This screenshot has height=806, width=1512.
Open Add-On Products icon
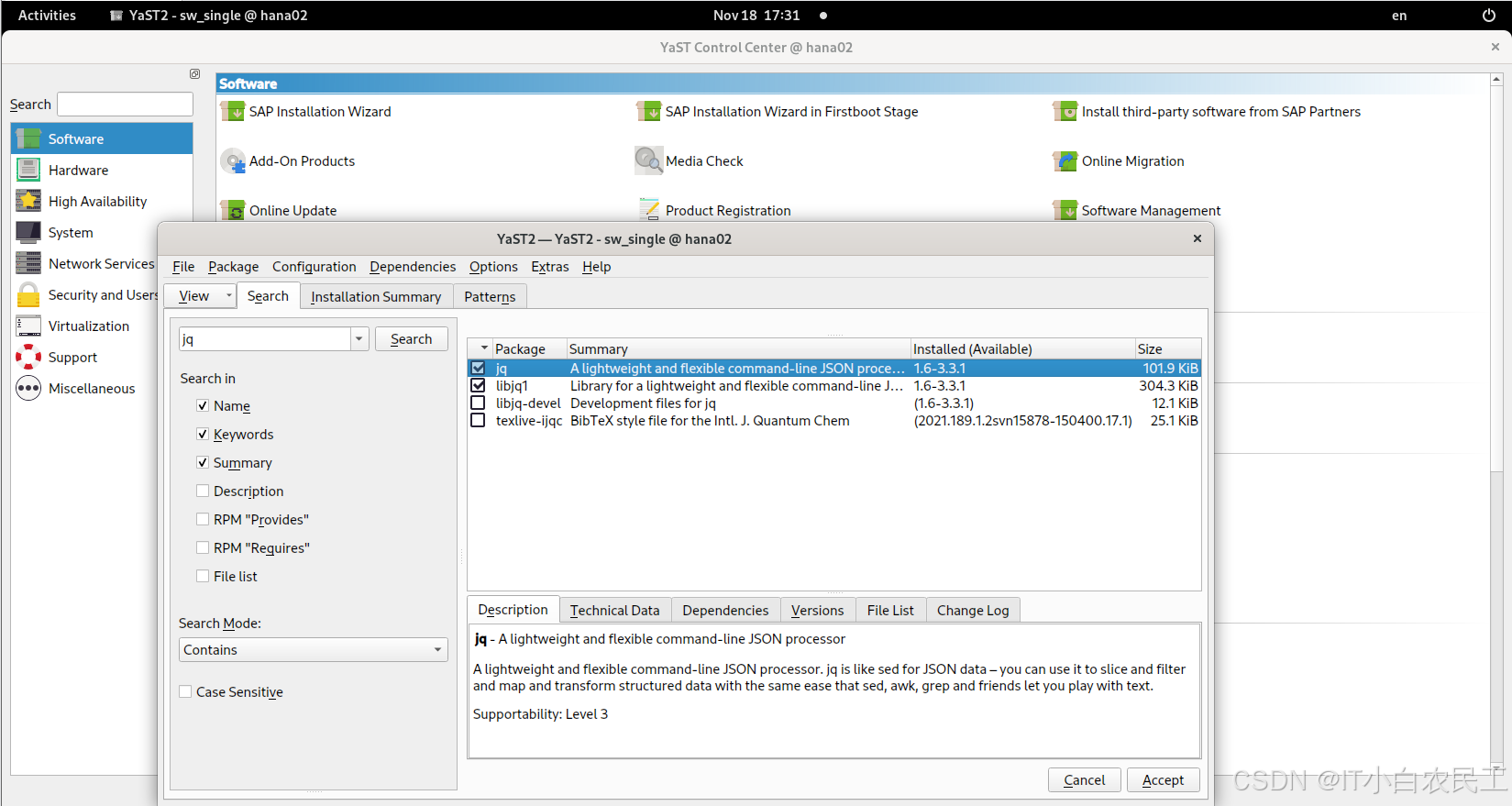tap(233, 160)
